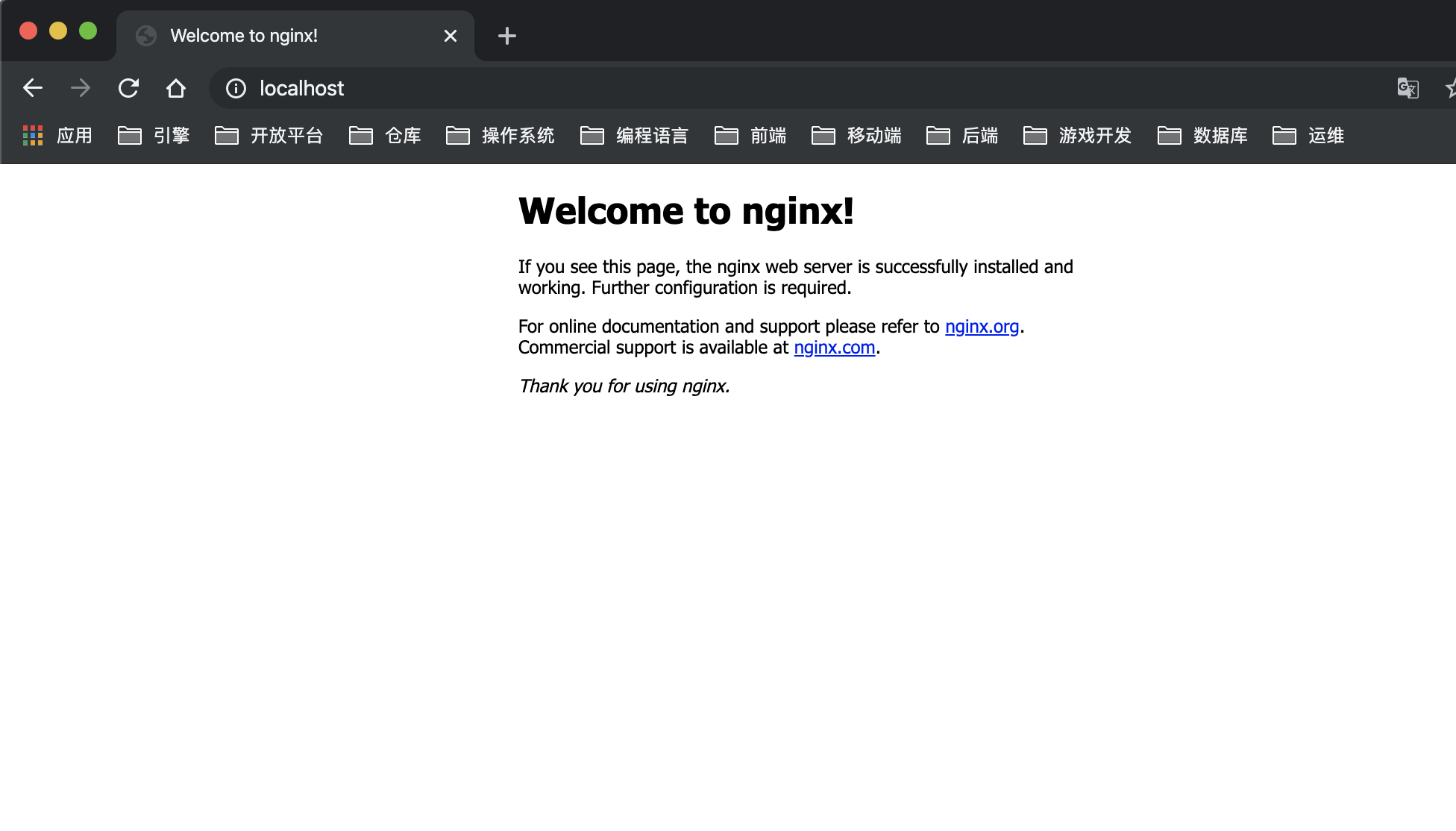Open the 游戏开发 bookmark folder
The image size is (1456, 831).
point(1077,135)
